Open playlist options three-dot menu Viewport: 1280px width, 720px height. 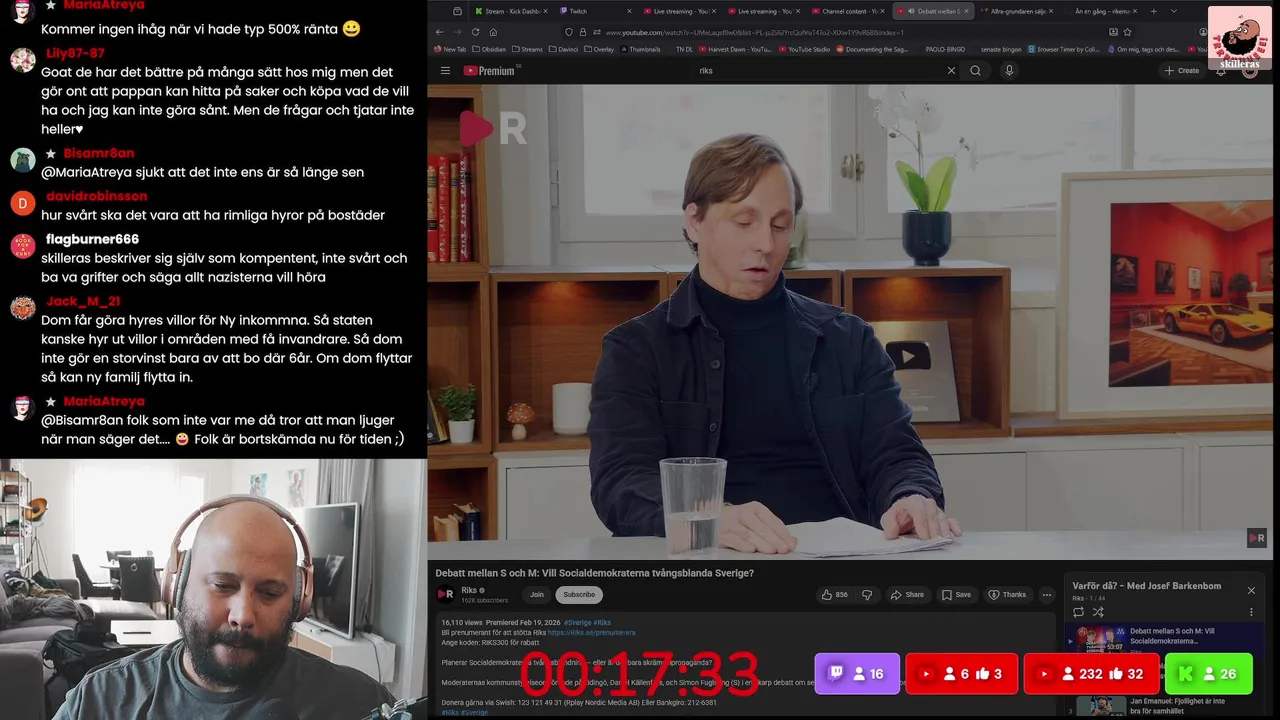pos(1251,612)
